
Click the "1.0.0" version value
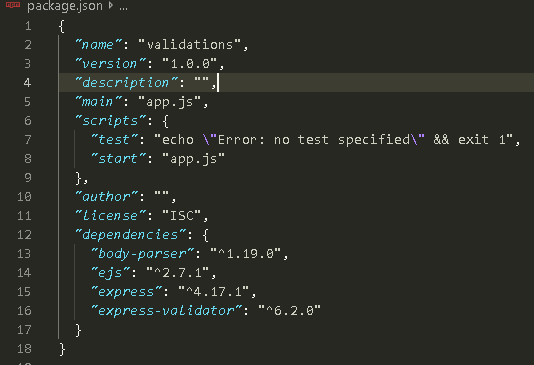tap(190, 64)
